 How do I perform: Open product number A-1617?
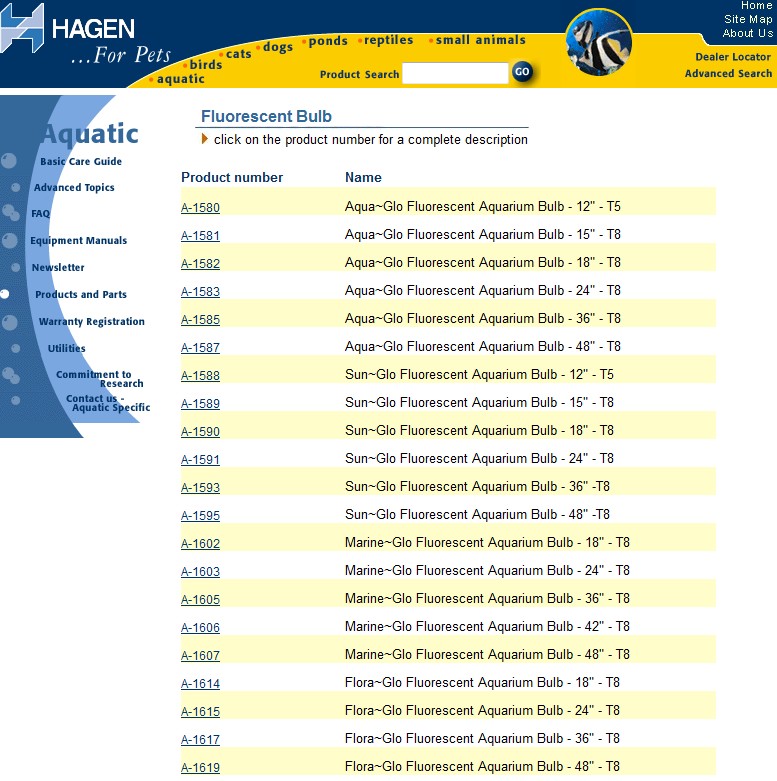point(200,740)
